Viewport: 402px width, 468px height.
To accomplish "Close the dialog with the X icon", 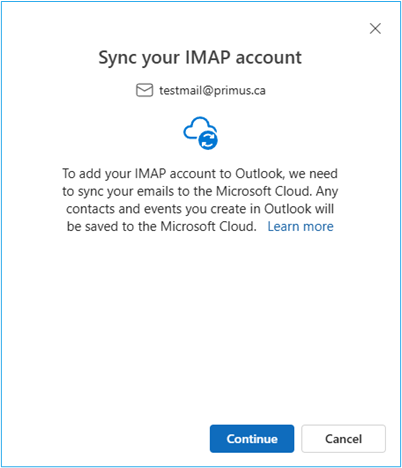I will coord(375,29).
